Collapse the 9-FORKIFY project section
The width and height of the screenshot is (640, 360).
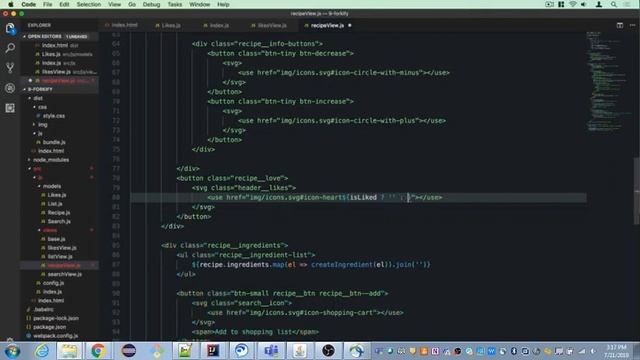60,89
